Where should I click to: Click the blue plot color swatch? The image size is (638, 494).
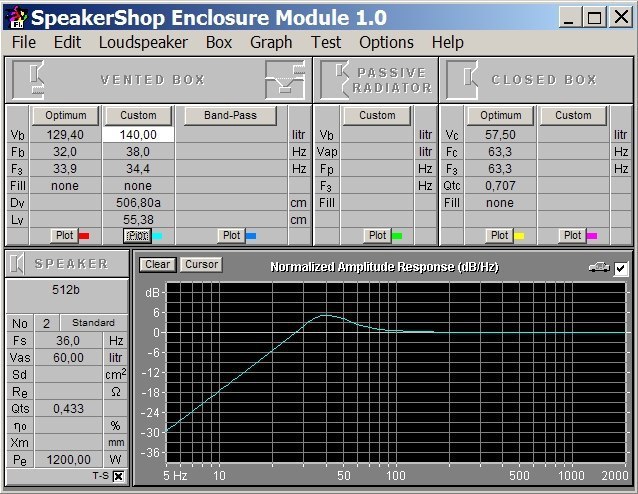point(251,236)
